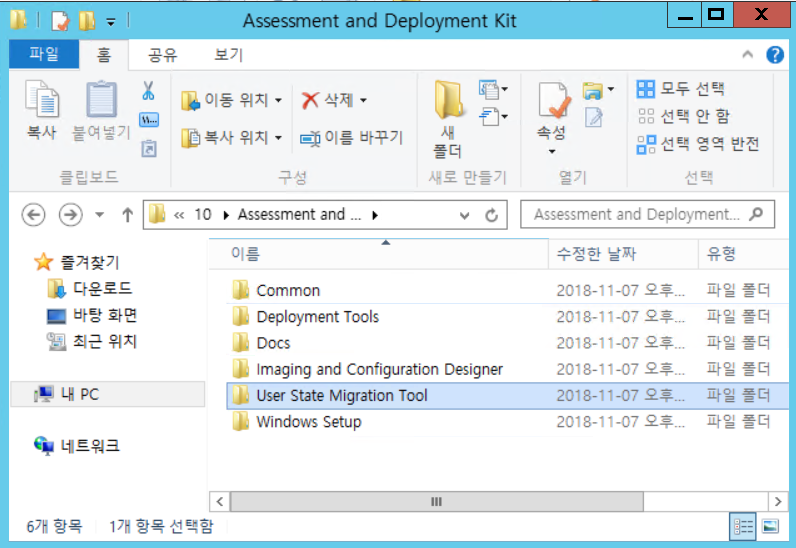Switch to Large icons view in status bar
This screenshot has width=796, height=548.
[x=770, y=527]
